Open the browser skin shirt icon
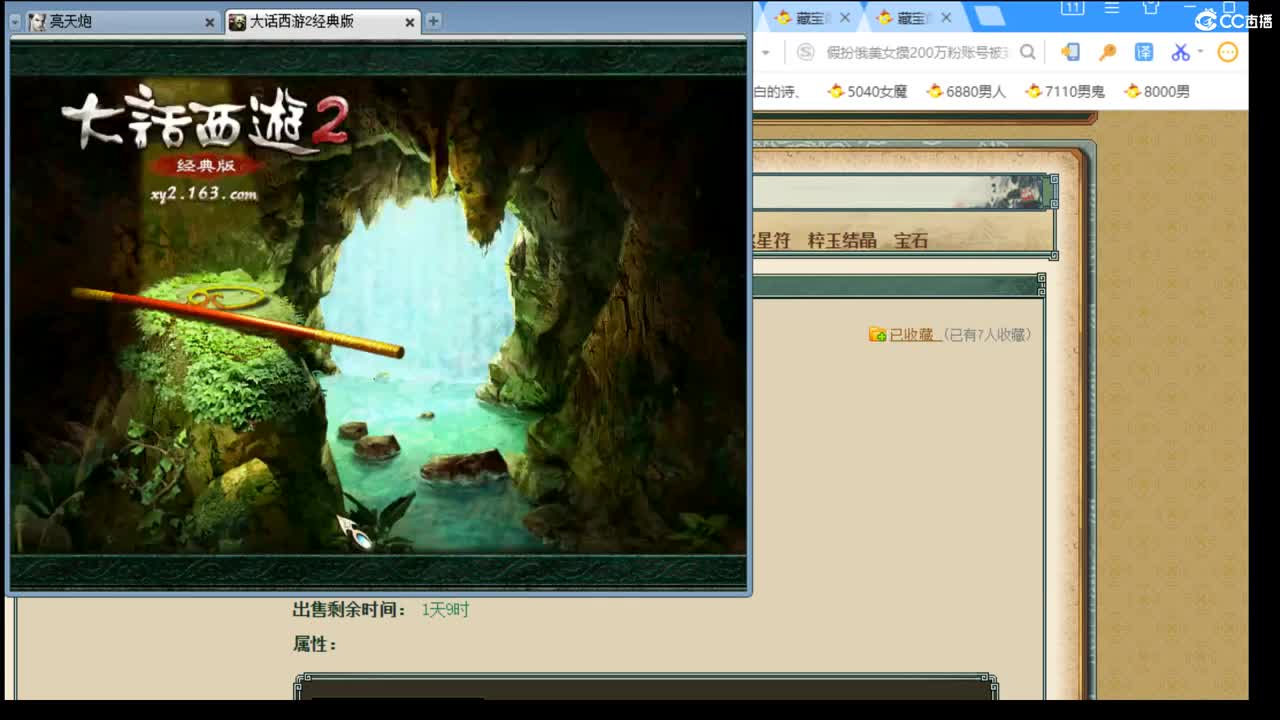Screen dimensions: 1280x720 point(1150,8)
